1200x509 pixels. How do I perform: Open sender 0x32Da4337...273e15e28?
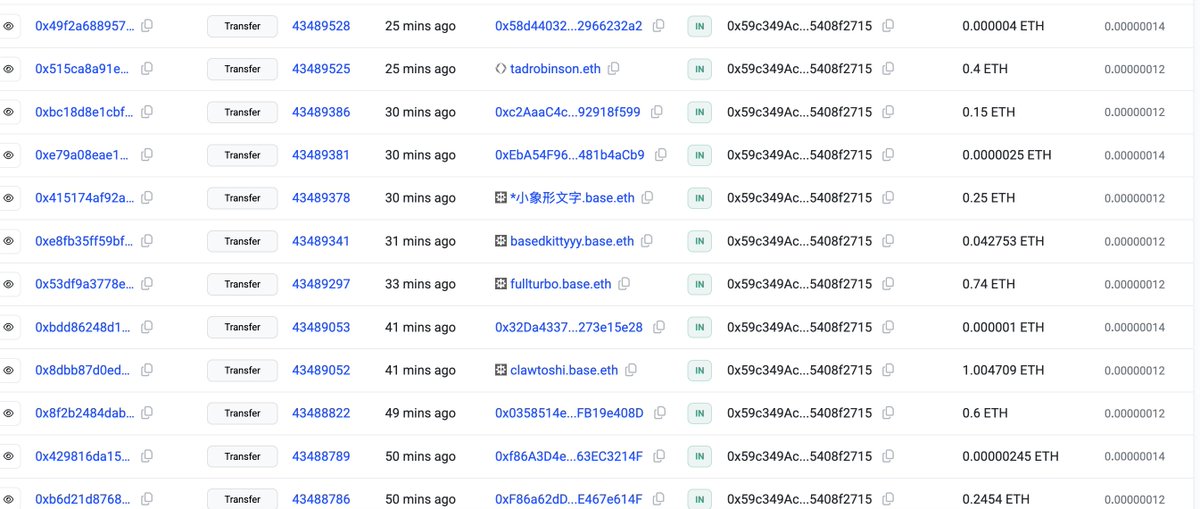point(569,327)
